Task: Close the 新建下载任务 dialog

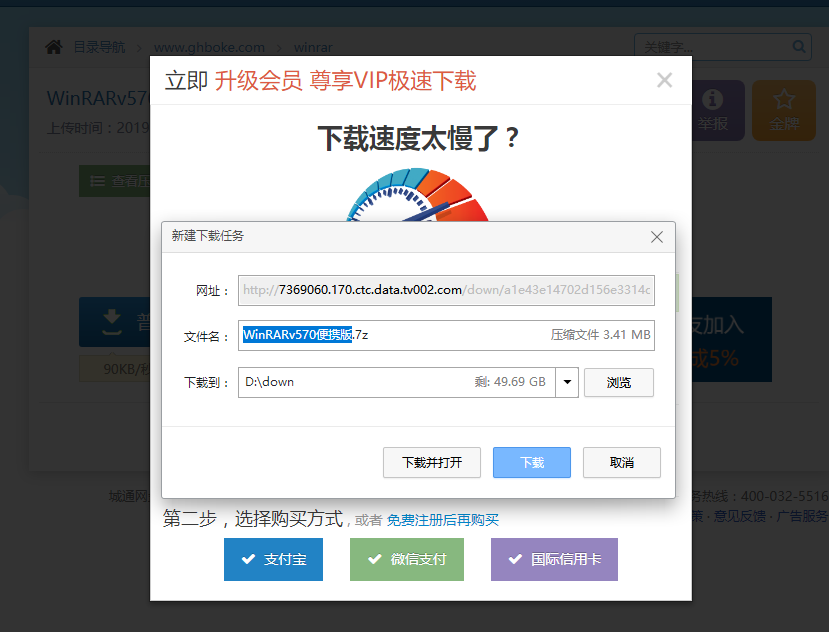Action: (657, 237)
